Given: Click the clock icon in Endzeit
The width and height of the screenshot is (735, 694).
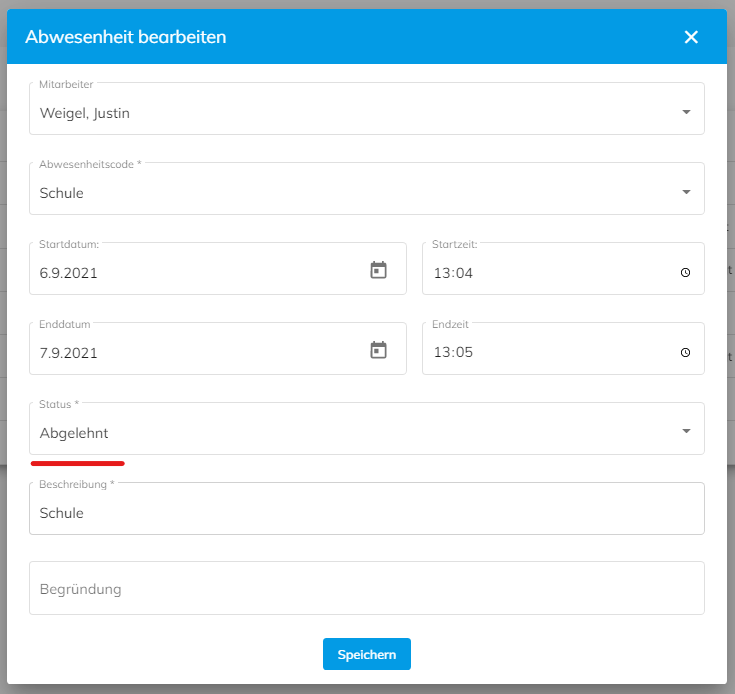Looking at the screenshot, I should 685,352.
